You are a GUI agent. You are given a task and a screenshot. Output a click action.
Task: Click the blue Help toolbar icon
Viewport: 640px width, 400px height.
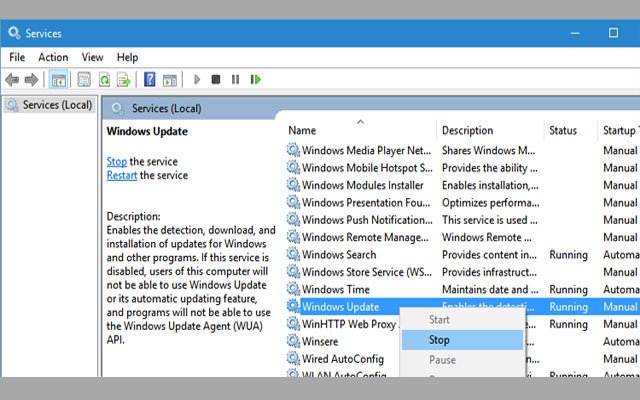[150, 79]
